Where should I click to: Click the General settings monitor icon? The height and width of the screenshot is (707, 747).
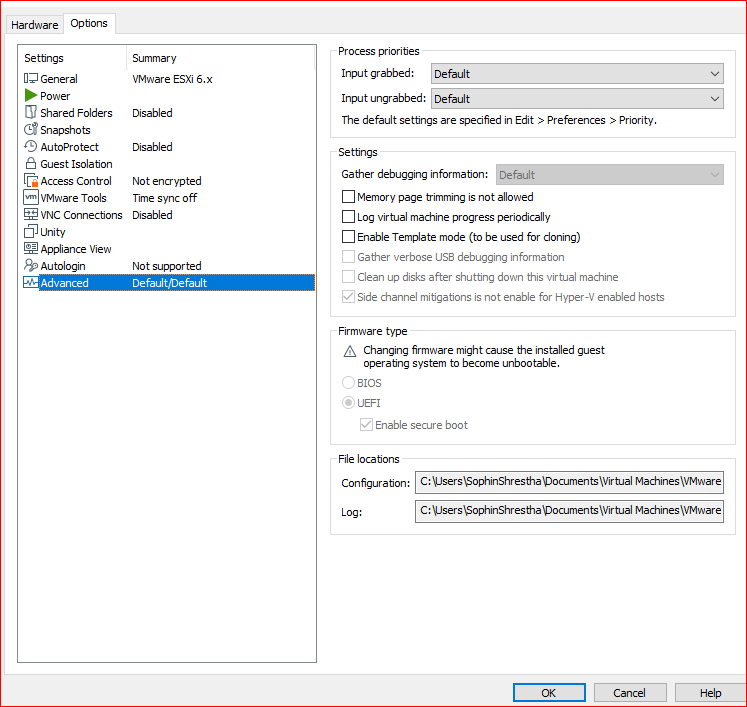click(31, 78)
